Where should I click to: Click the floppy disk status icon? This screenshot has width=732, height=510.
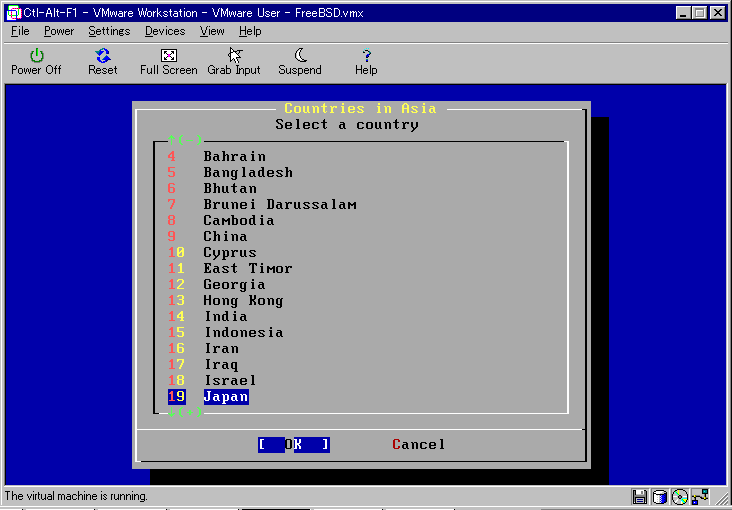(x=639, y=496)
